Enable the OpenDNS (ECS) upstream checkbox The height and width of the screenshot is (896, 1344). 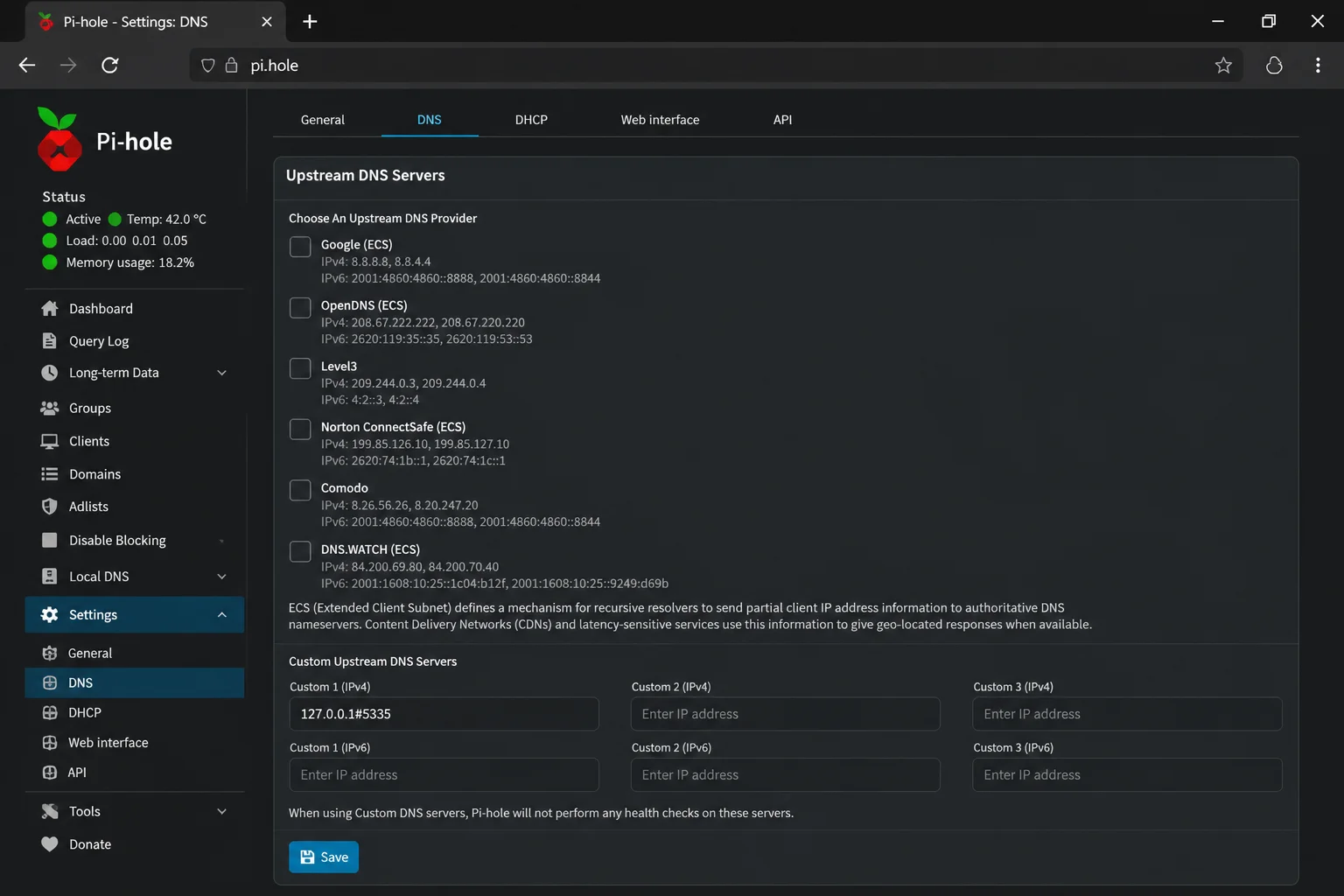[x=300, y=308]
